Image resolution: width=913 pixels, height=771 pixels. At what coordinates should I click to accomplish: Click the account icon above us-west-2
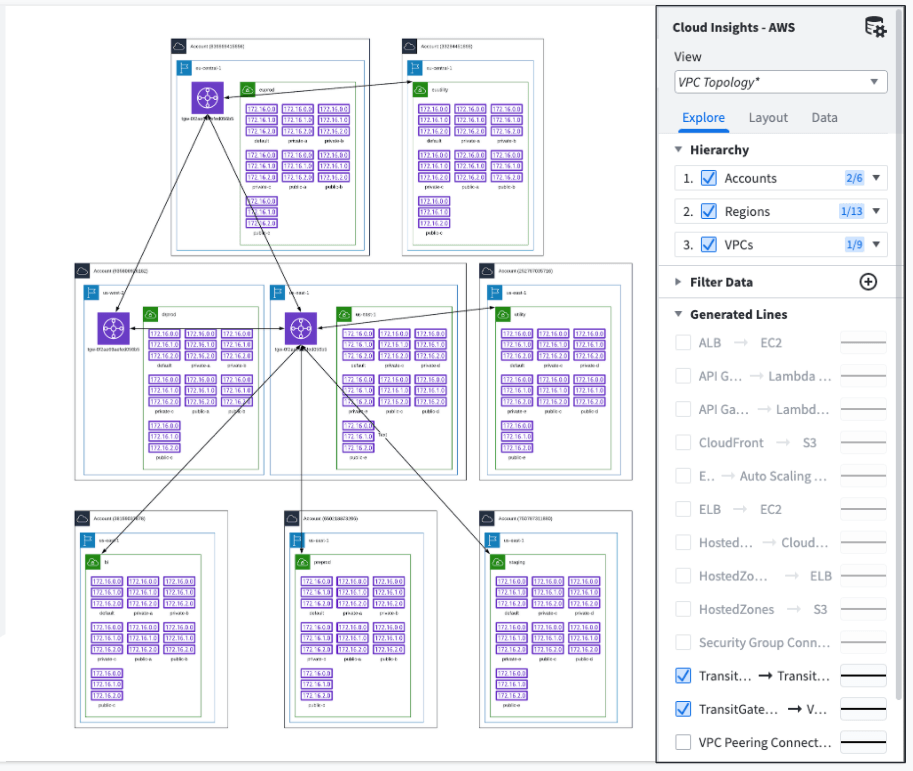[x=82, y=271]
